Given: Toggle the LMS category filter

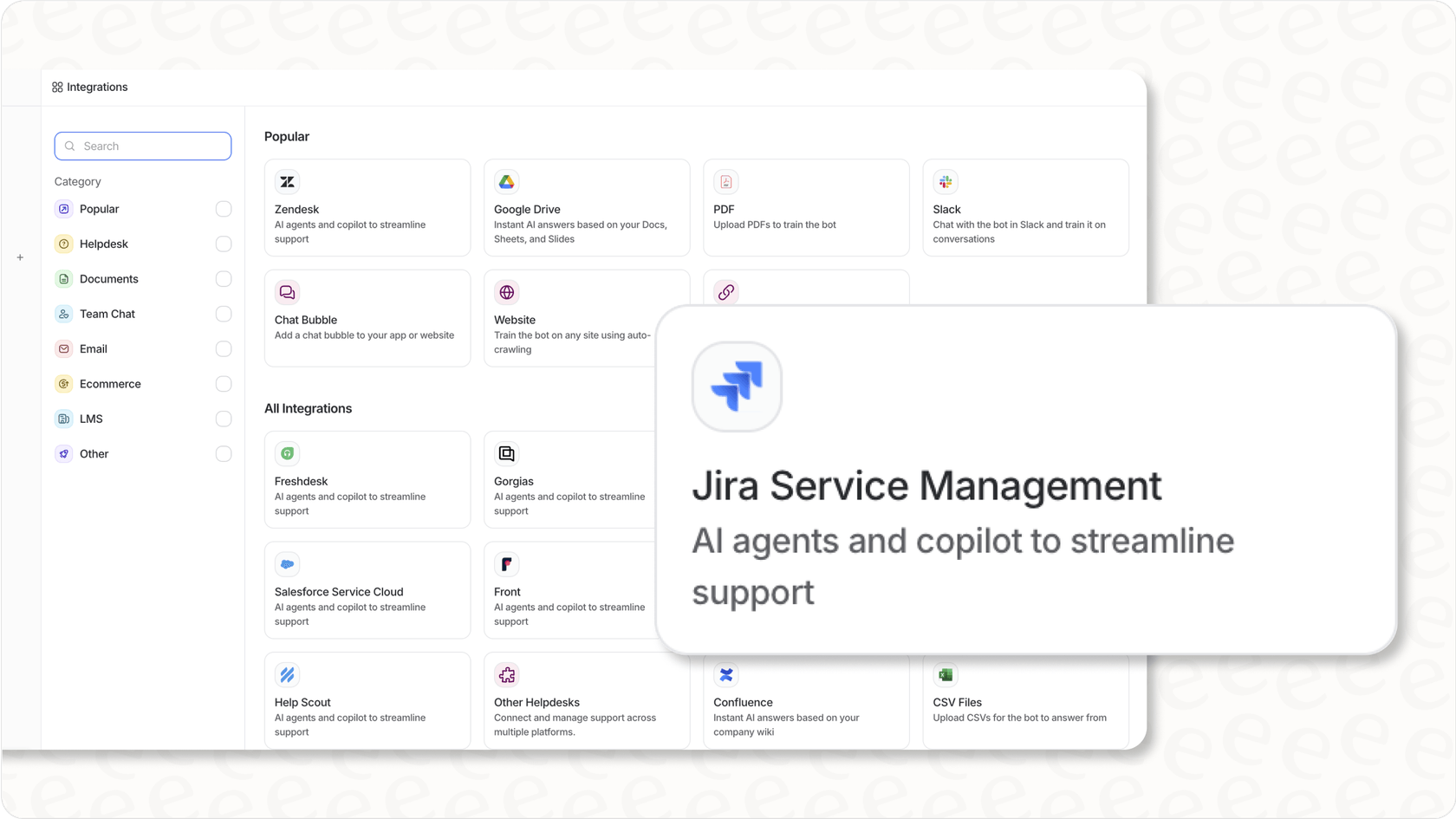Looking at the screenshot, I should [224, 419].
